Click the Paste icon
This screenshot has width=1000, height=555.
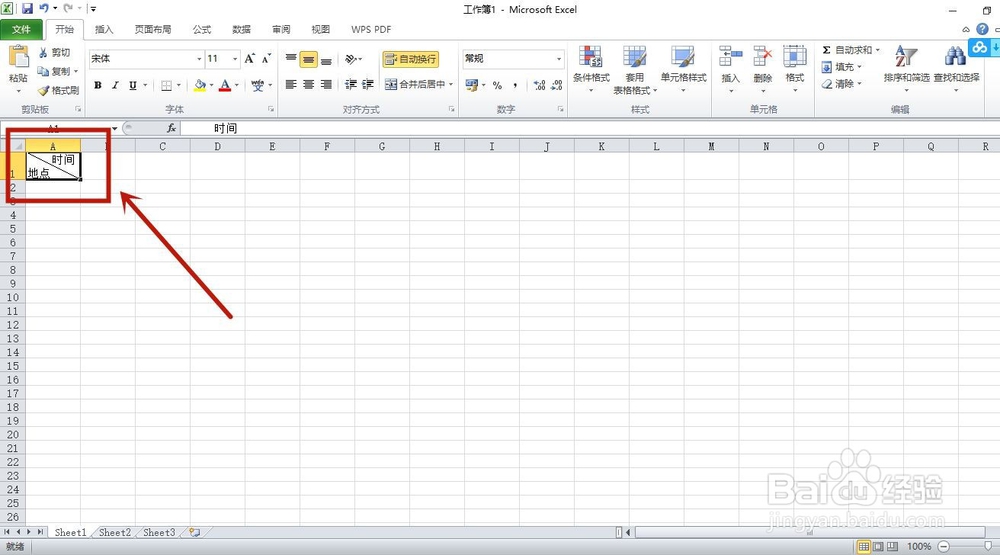(x=18, y=57)
